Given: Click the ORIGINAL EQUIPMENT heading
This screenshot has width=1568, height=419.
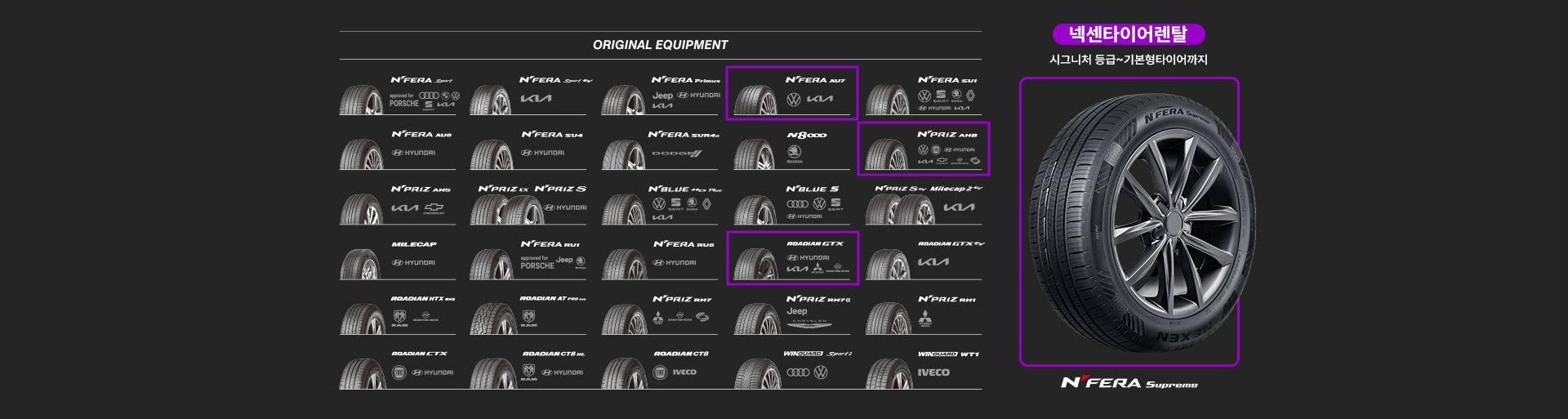Looking at the screenshot, I should (x=660, y=45).
